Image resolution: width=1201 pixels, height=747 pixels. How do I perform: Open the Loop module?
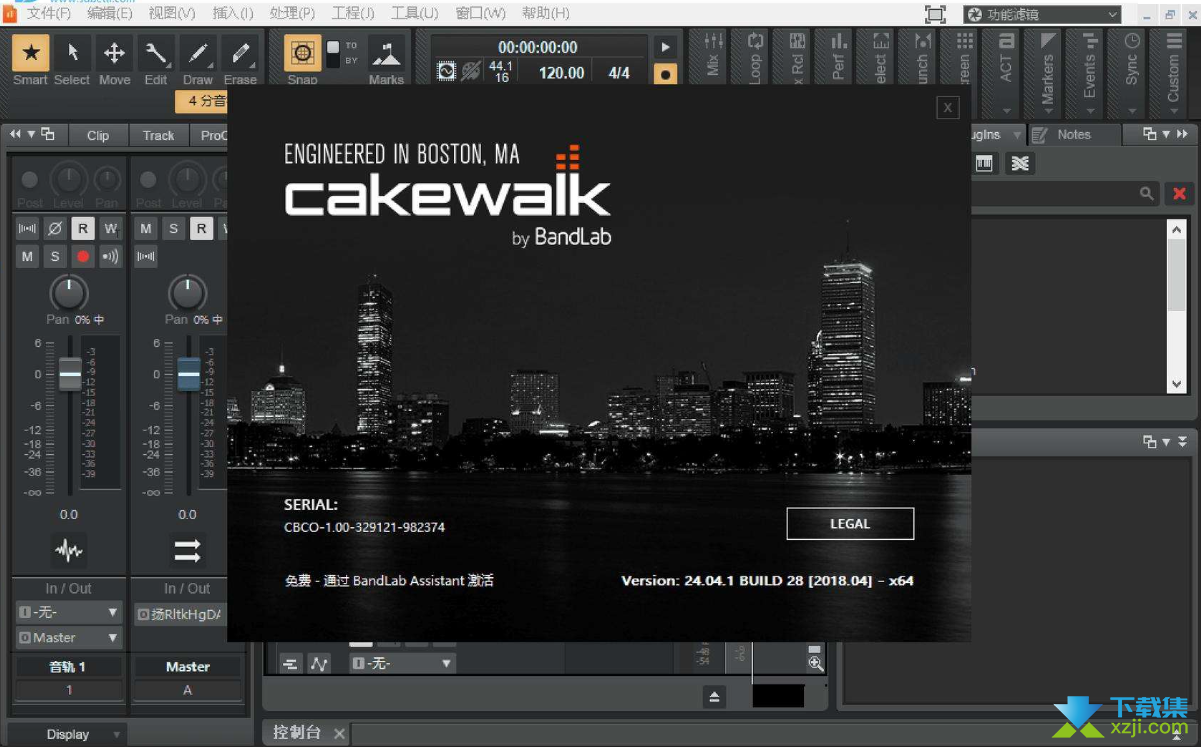(x=755, y=57)
